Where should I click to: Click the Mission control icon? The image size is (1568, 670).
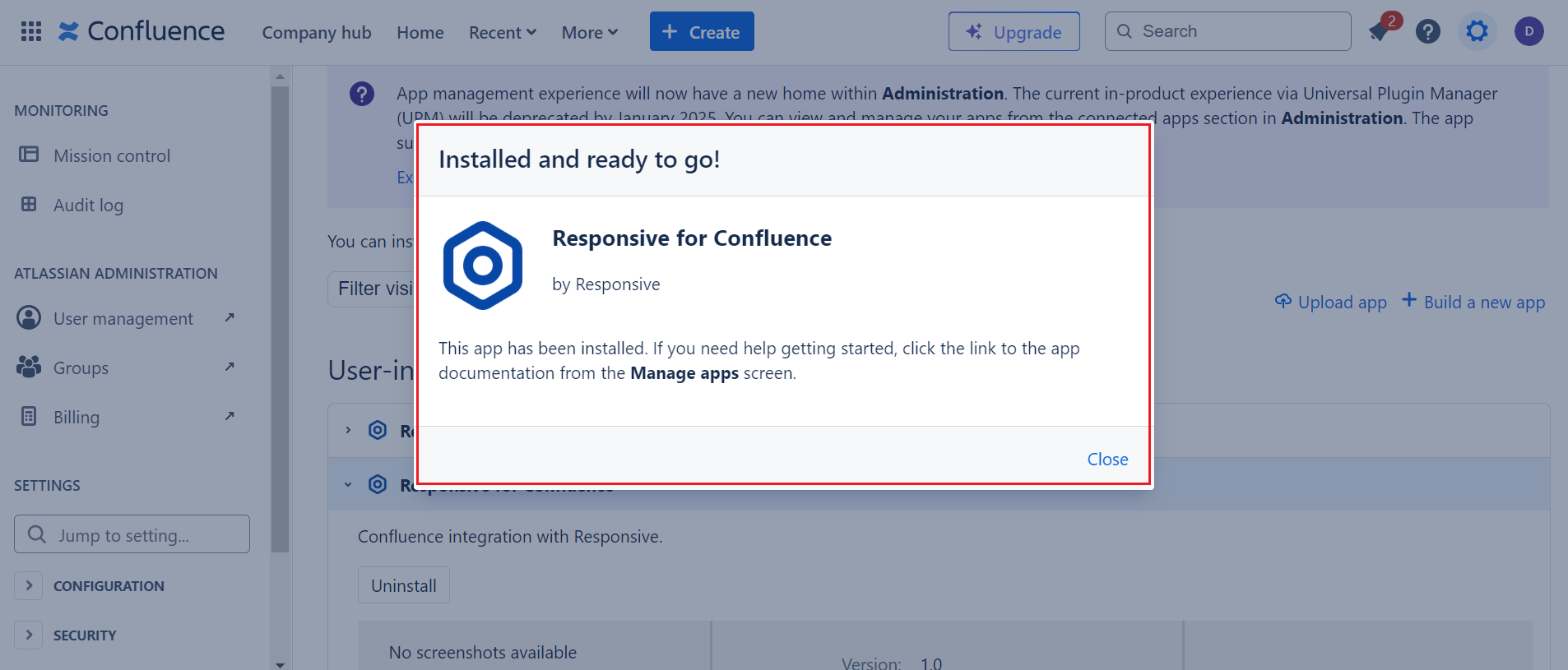tap(29, 155)
